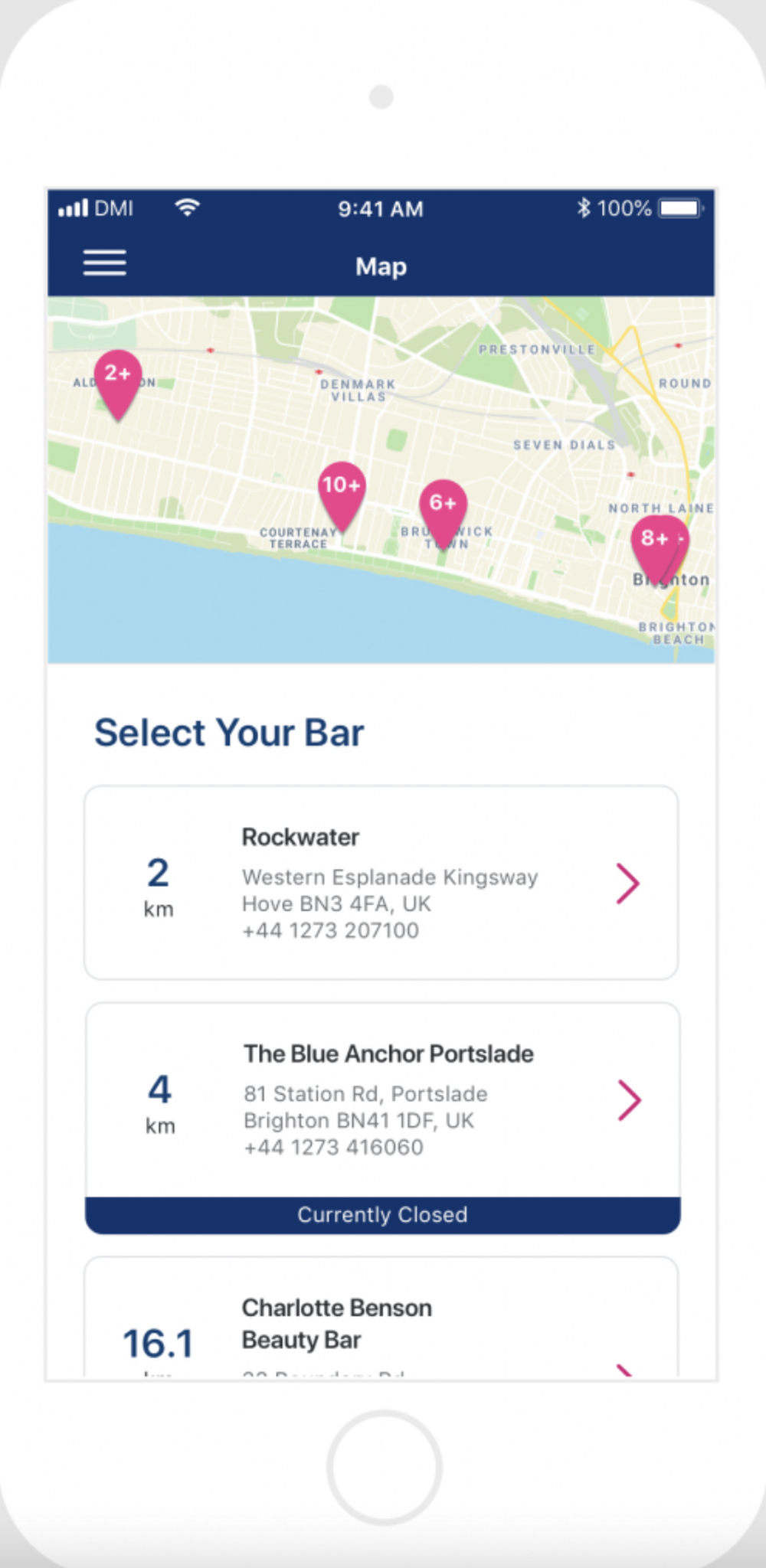Tap Rockwater phone number +44 1273 207100

click(330, 930)
